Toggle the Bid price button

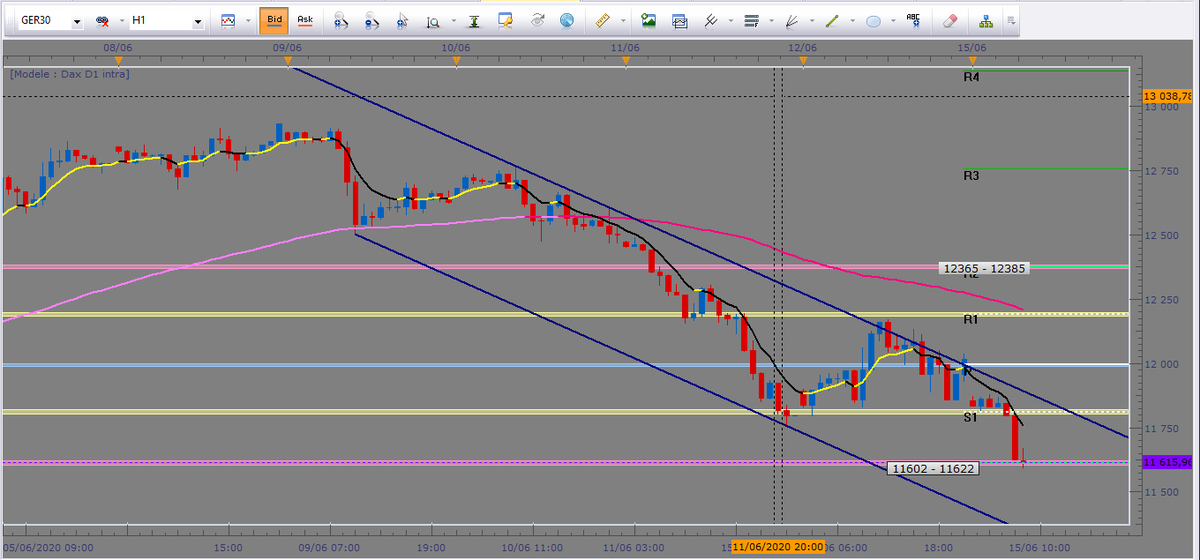click(x=273, y=19)
